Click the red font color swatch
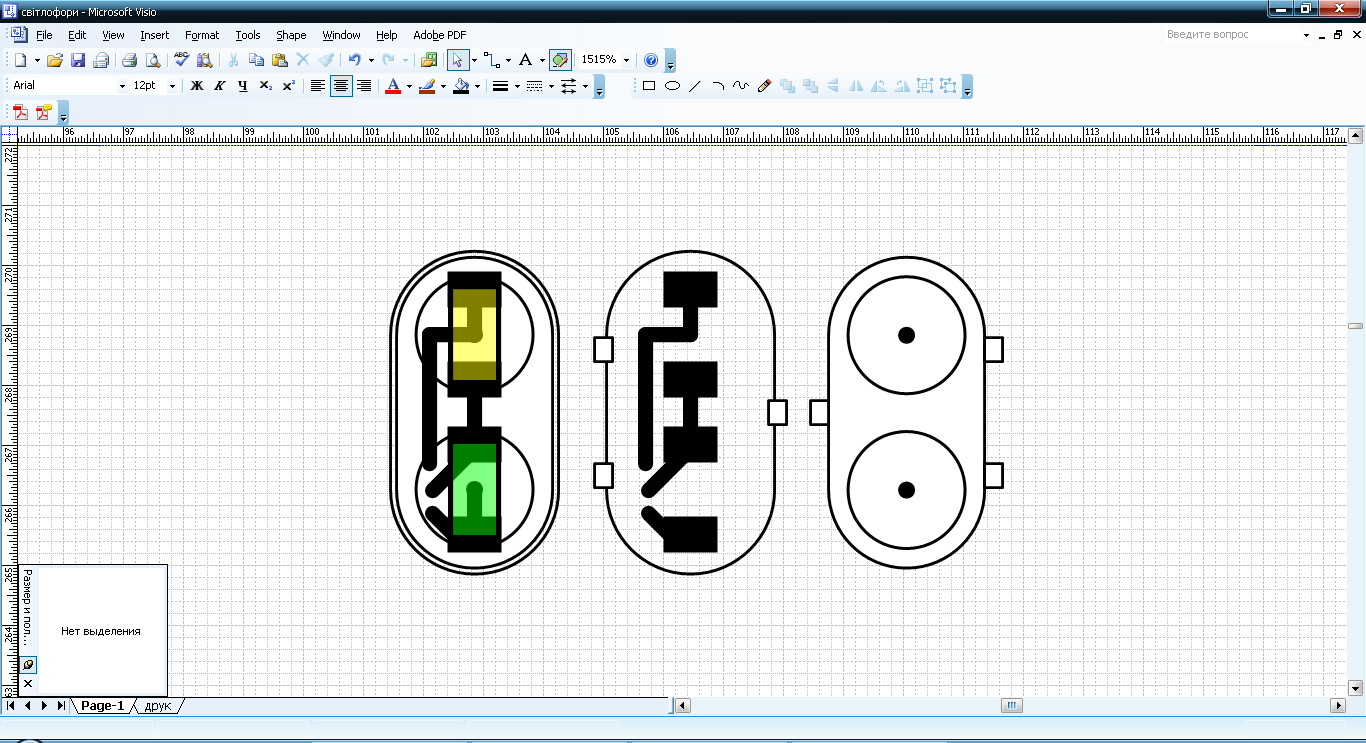Screen dimensions: 1366x743 (393, 86)
